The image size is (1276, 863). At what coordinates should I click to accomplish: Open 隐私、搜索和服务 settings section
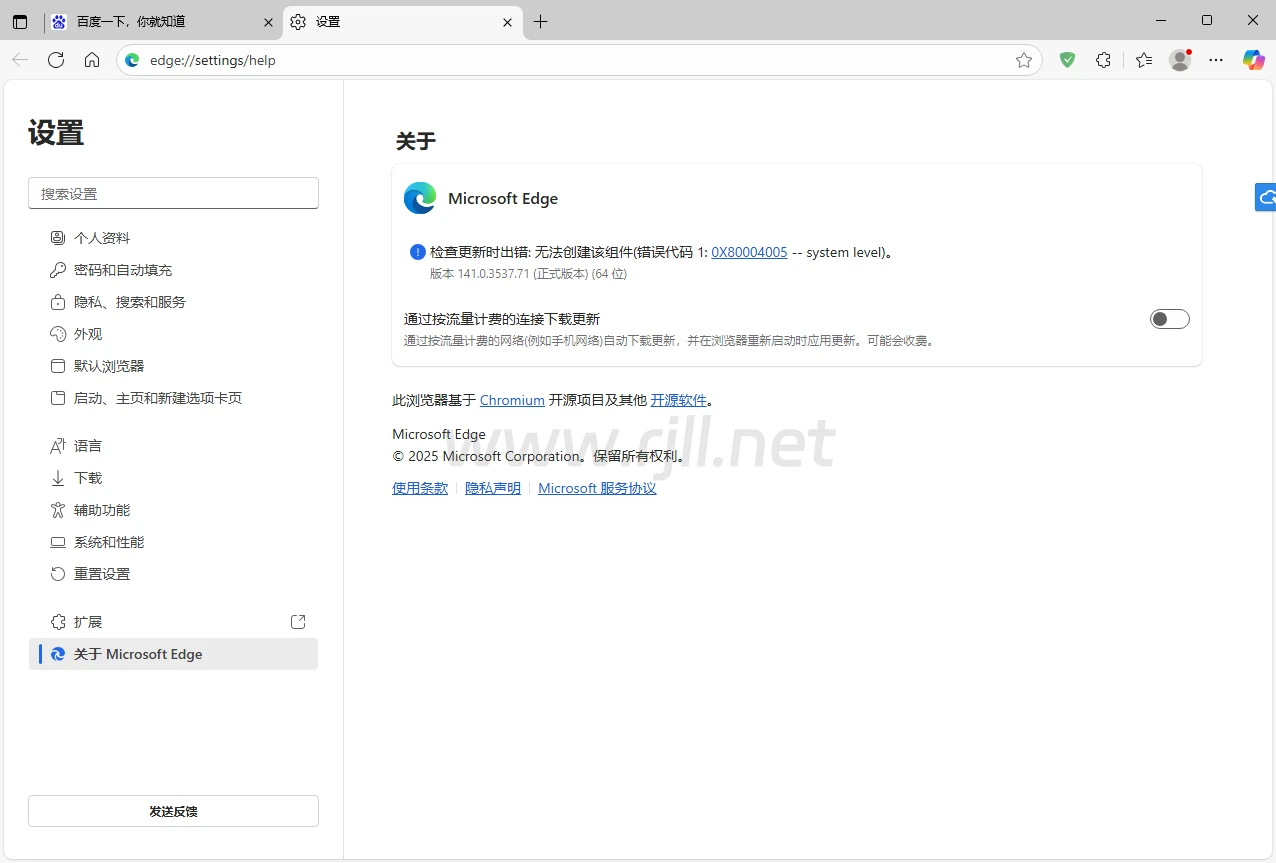pyautogui.click(x=130, y=302)
